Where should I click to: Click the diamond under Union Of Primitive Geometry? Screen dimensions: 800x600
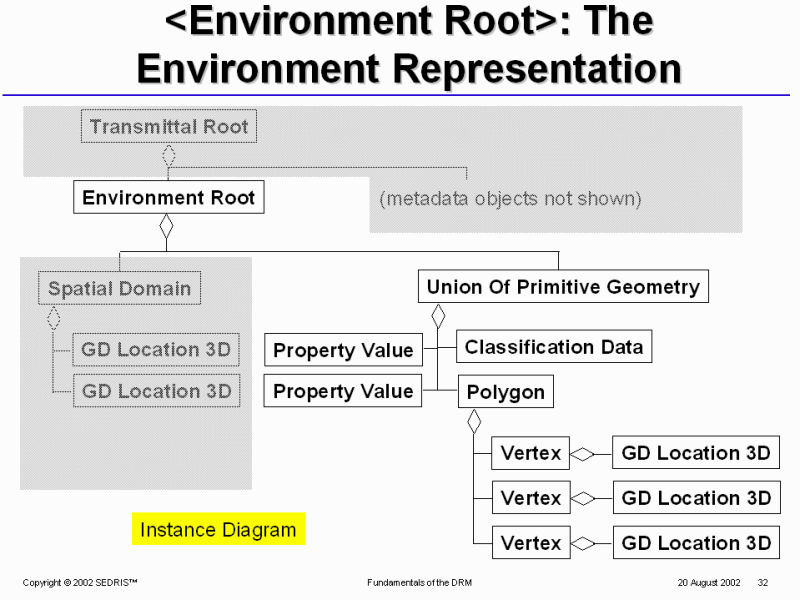[437, 317]
